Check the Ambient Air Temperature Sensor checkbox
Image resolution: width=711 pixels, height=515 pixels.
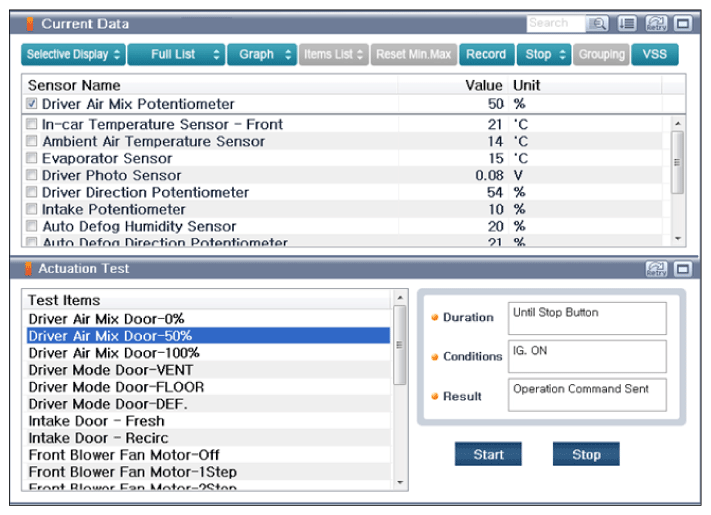click(x=31, y=141)
